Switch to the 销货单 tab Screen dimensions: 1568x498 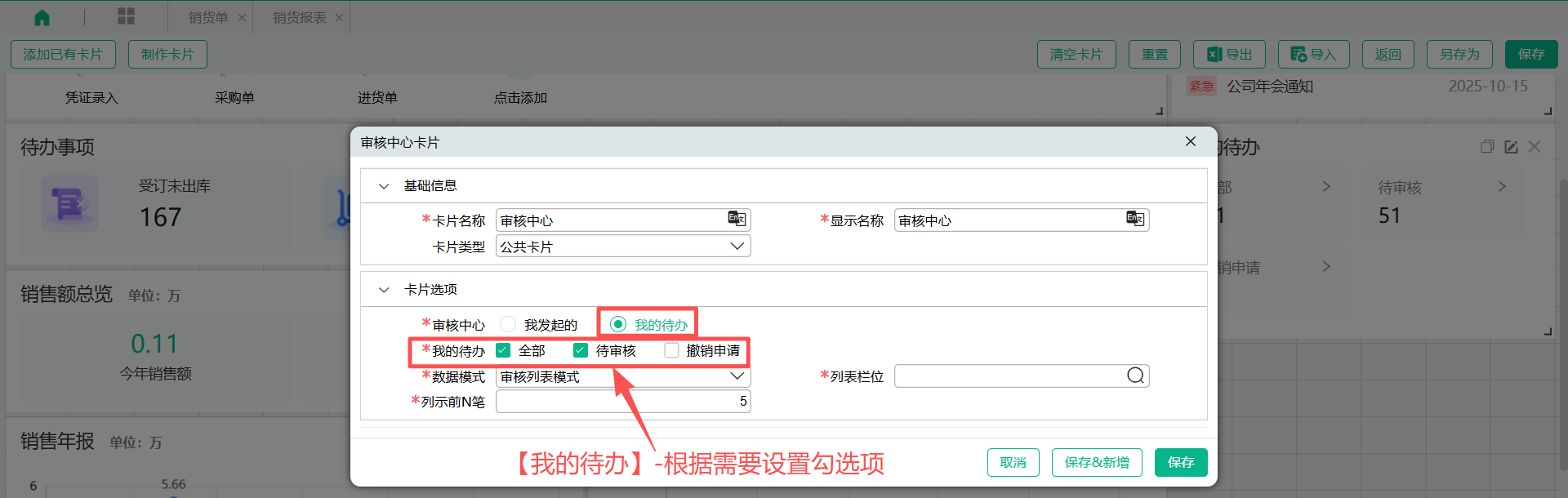coord(208,18)
